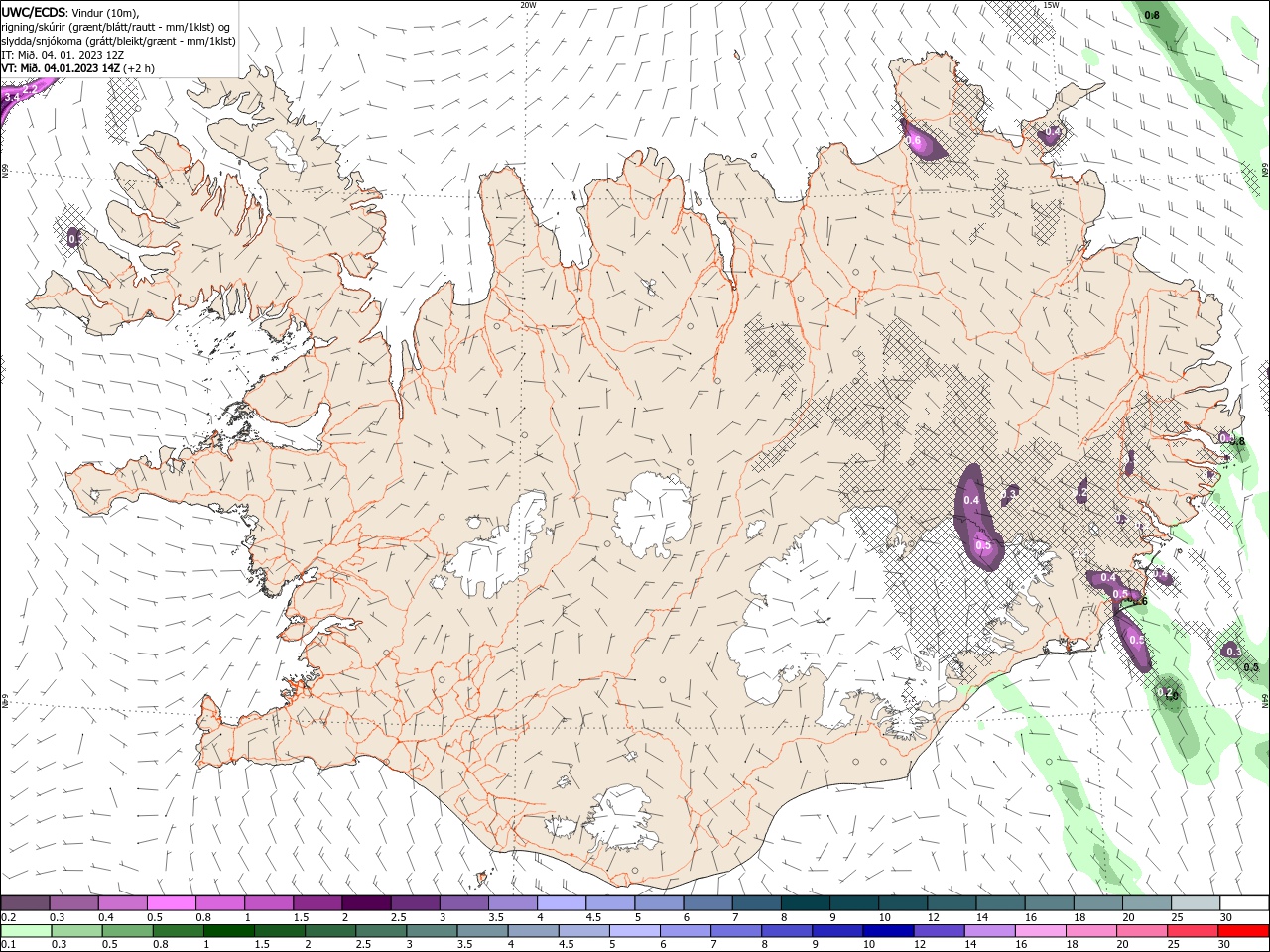
Task: Click the round Hofsjökull glacier in central Iceland
Action: (652, 514)
